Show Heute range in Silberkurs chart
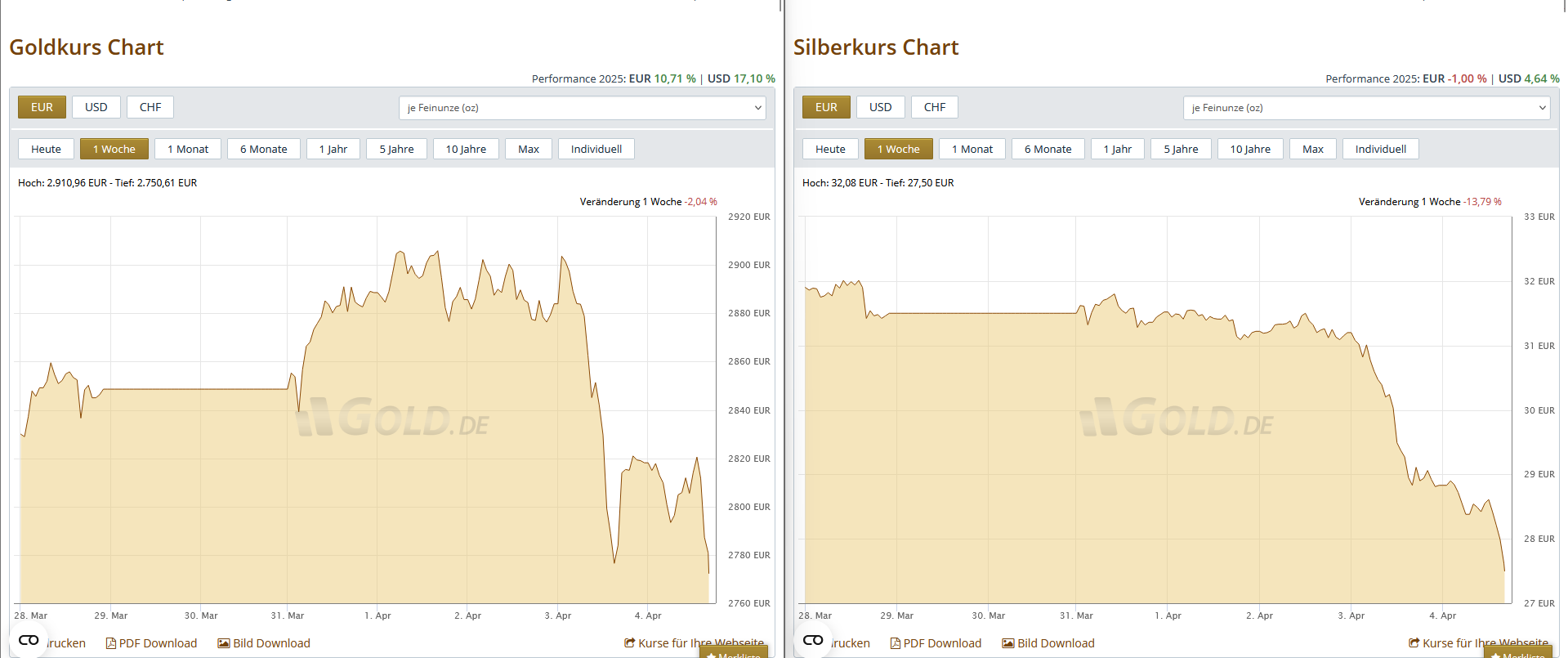Image resolution: width=1568 pixels, height=658 pixels. click(830, 149)
